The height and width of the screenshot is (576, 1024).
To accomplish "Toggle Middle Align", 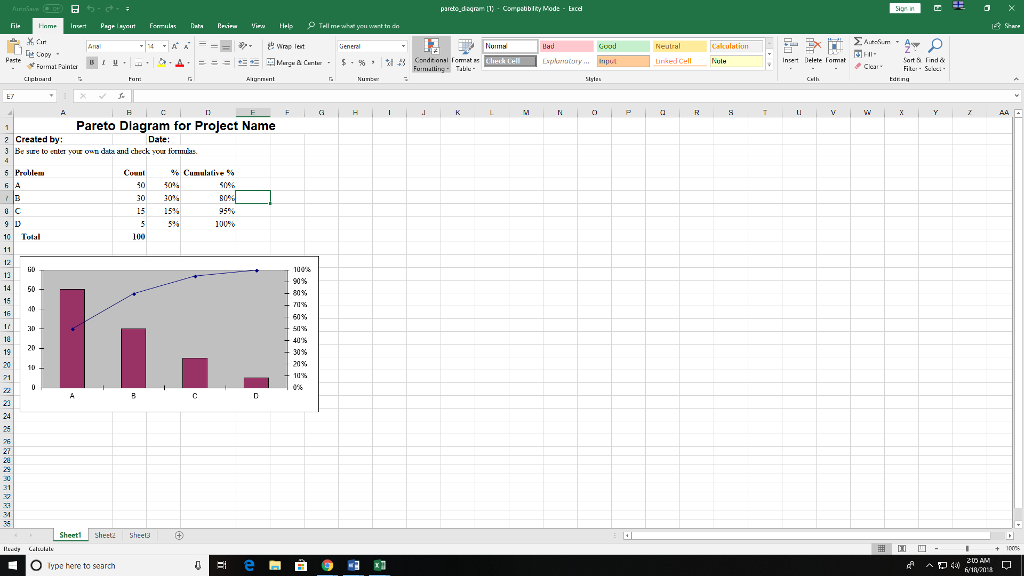I will coord(214,46).
